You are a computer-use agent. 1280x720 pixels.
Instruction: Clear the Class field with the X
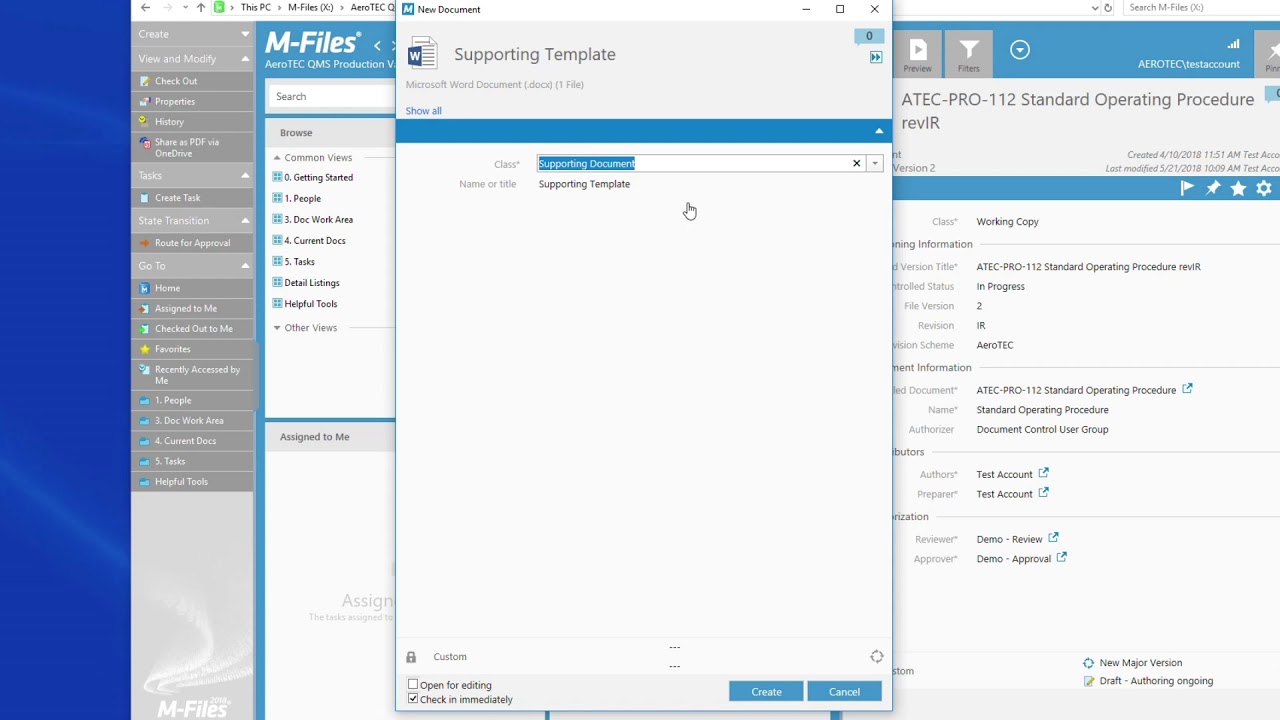pos(856,163)
